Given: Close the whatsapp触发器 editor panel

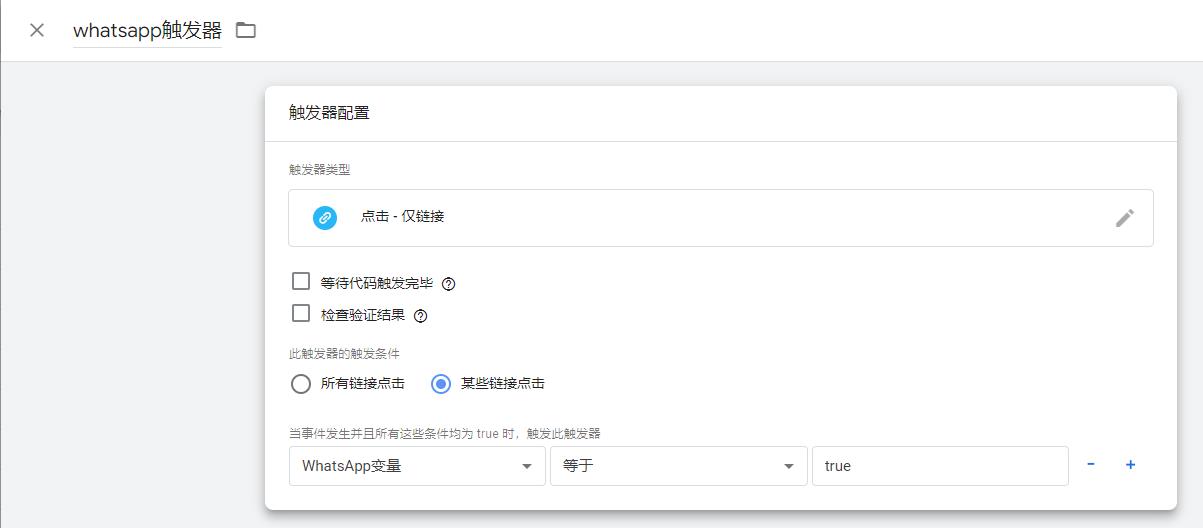Looking at the screenshot, I should pos(37,30).
